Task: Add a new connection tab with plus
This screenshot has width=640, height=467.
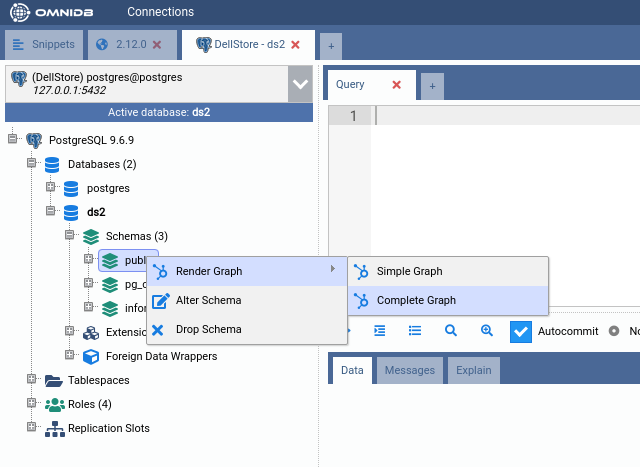Action: 331,47
